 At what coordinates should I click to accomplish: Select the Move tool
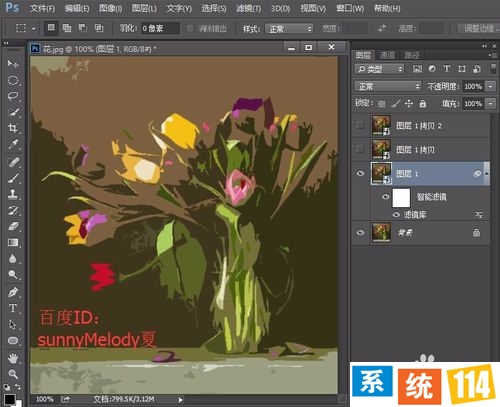pos(13,63)
